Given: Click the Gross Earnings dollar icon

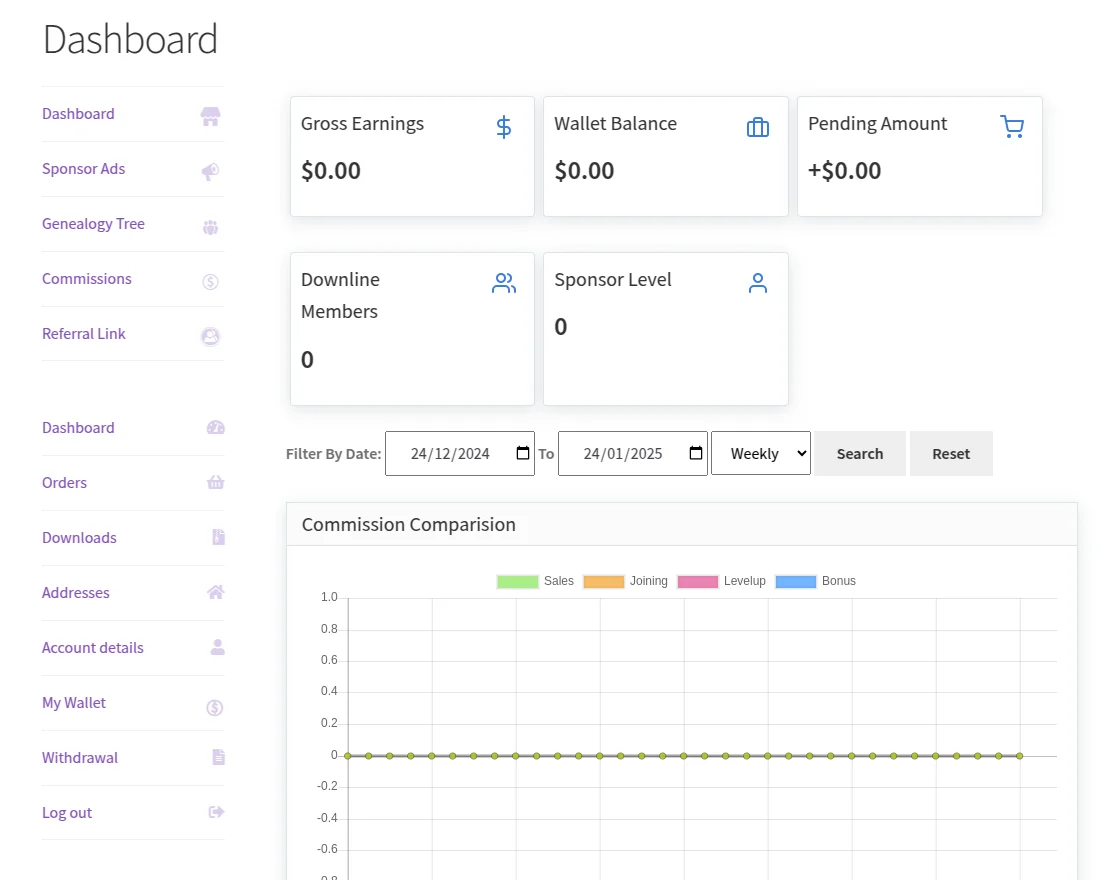Looking at the screenshot, I should (503, 126).
